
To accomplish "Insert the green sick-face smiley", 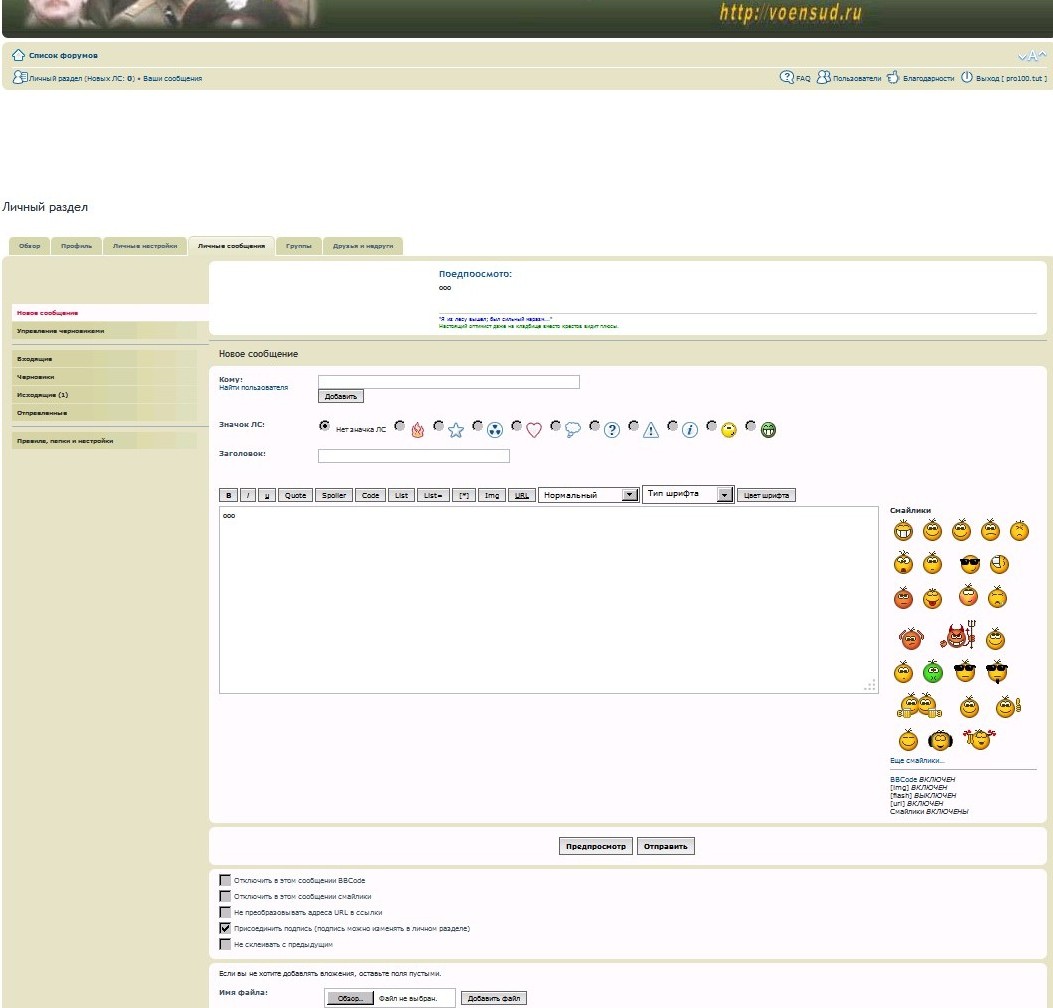I will [932, 671].
